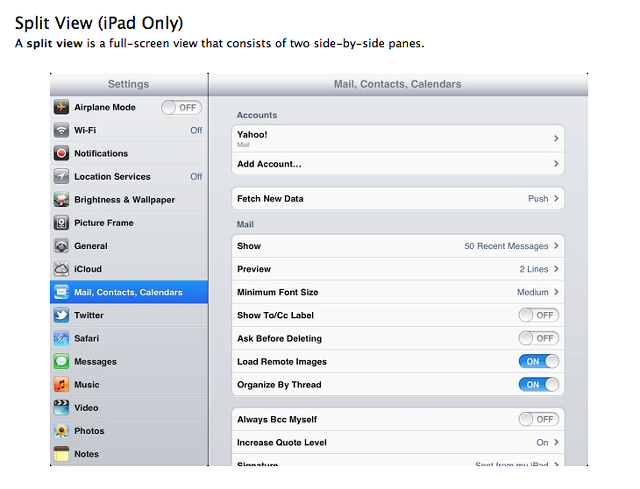Select Notifications in the Settings list
640x489 pixels.
[x=129, y=153]
